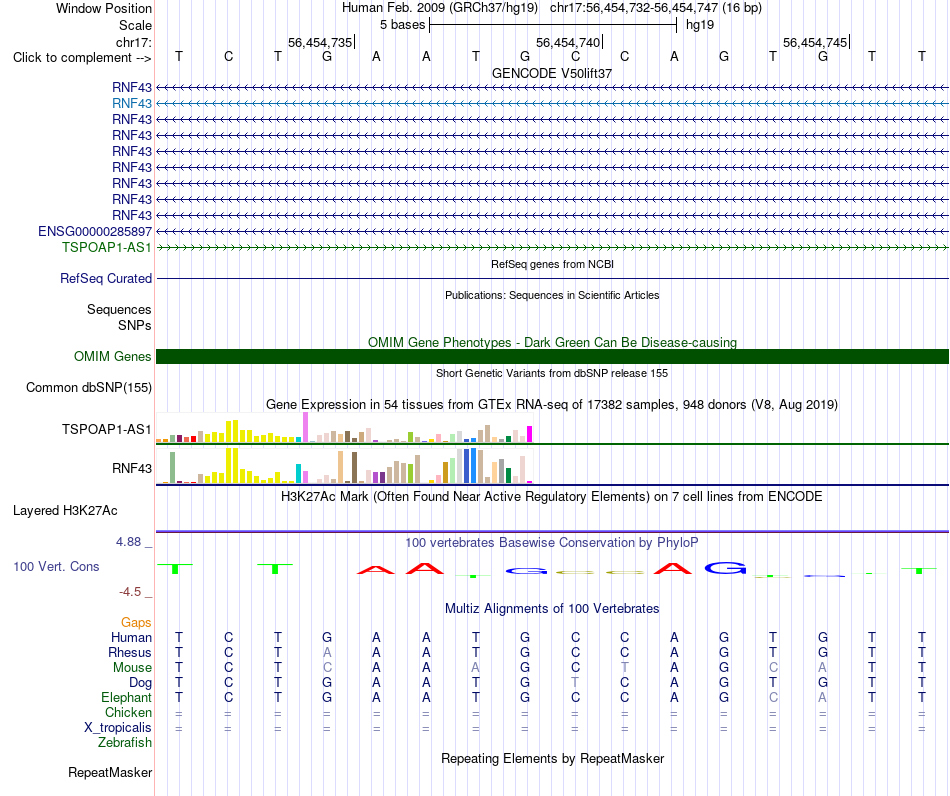Viewport: 950px width, 796px height.
Task: Click the large blue G in PhyloP track
Action: (x=725, y=568)
